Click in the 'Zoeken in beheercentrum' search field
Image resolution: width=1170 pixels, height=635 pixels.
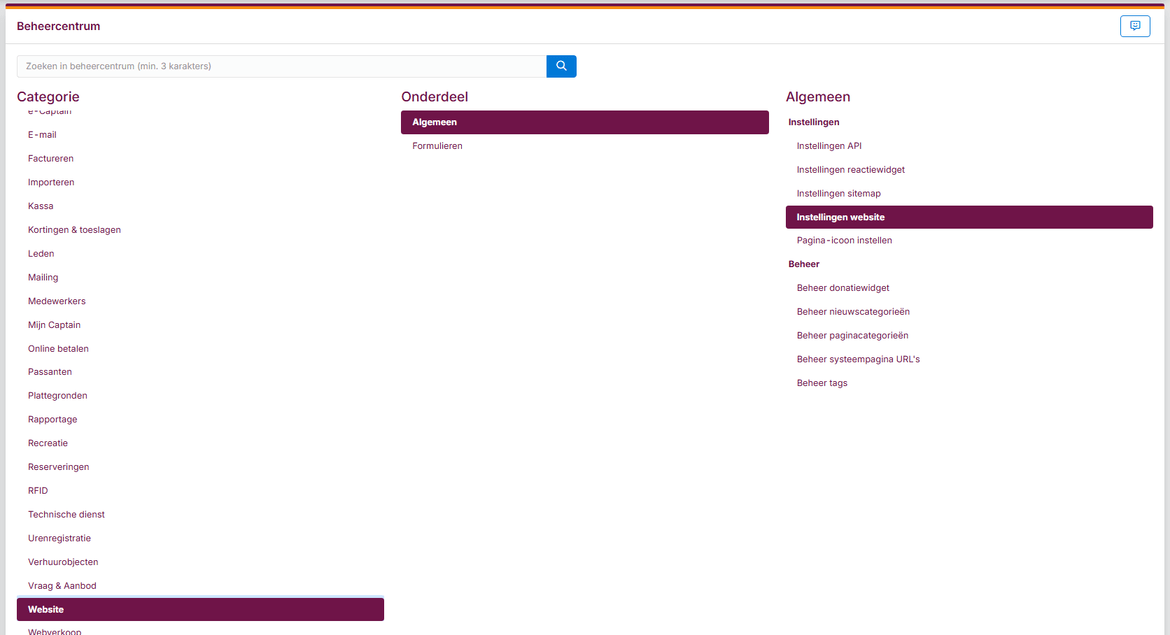pos(280,66)
